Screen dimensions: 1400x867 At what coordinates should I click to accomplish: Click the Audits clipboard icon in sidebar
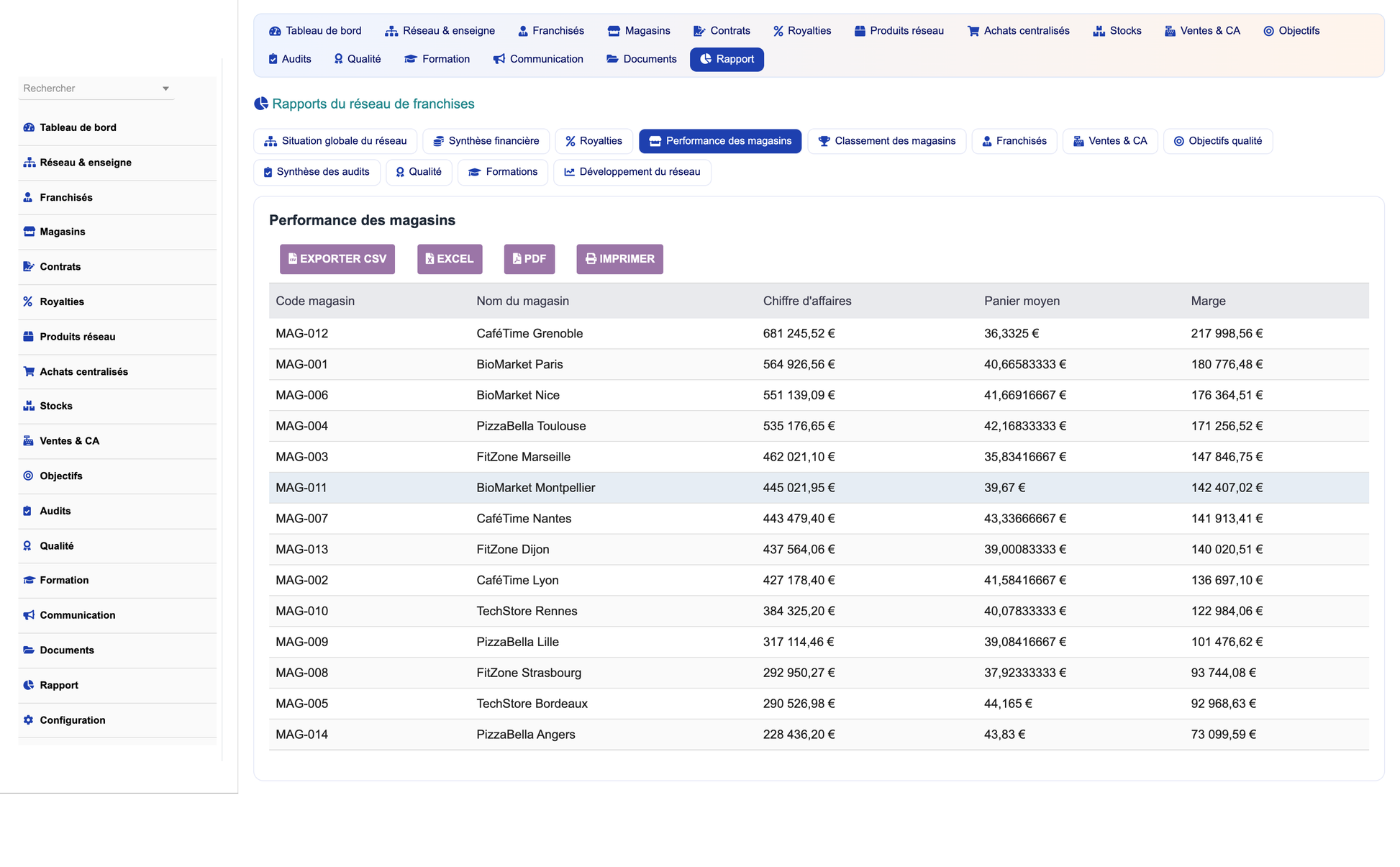27,511
